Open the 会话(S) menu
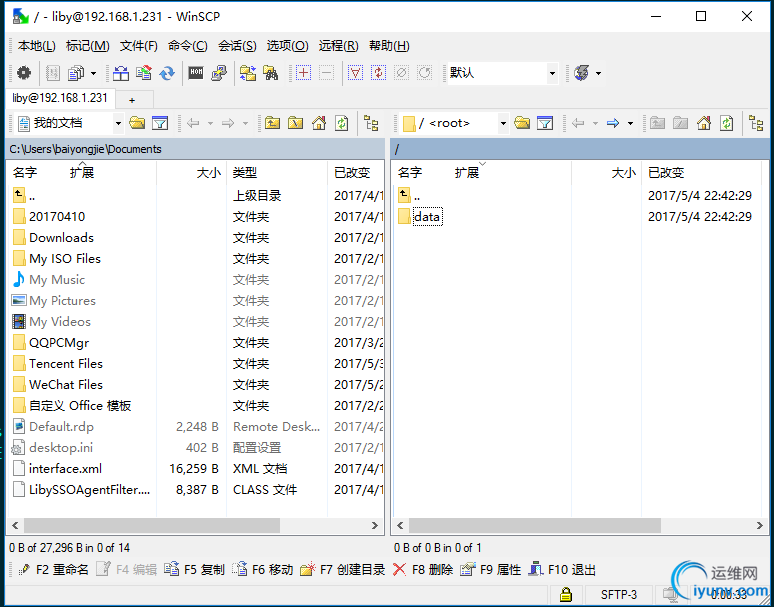This screenshot has width=774, height=607. pos(237,46)
